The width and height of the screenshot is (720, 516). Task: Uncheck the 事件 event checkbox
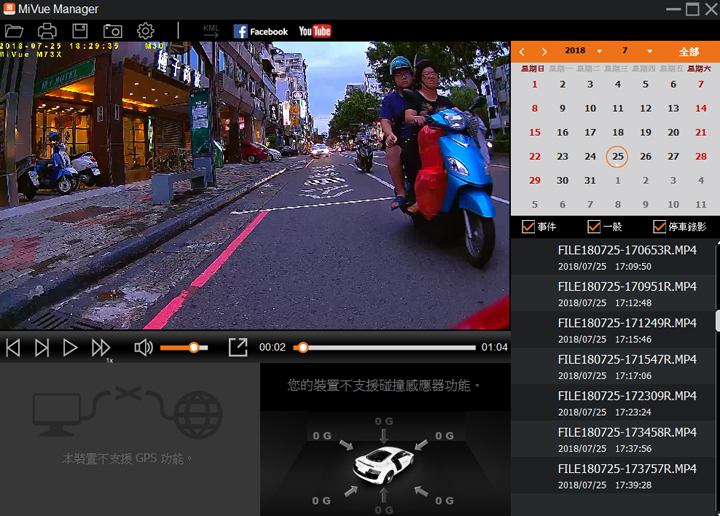[529, 227]
